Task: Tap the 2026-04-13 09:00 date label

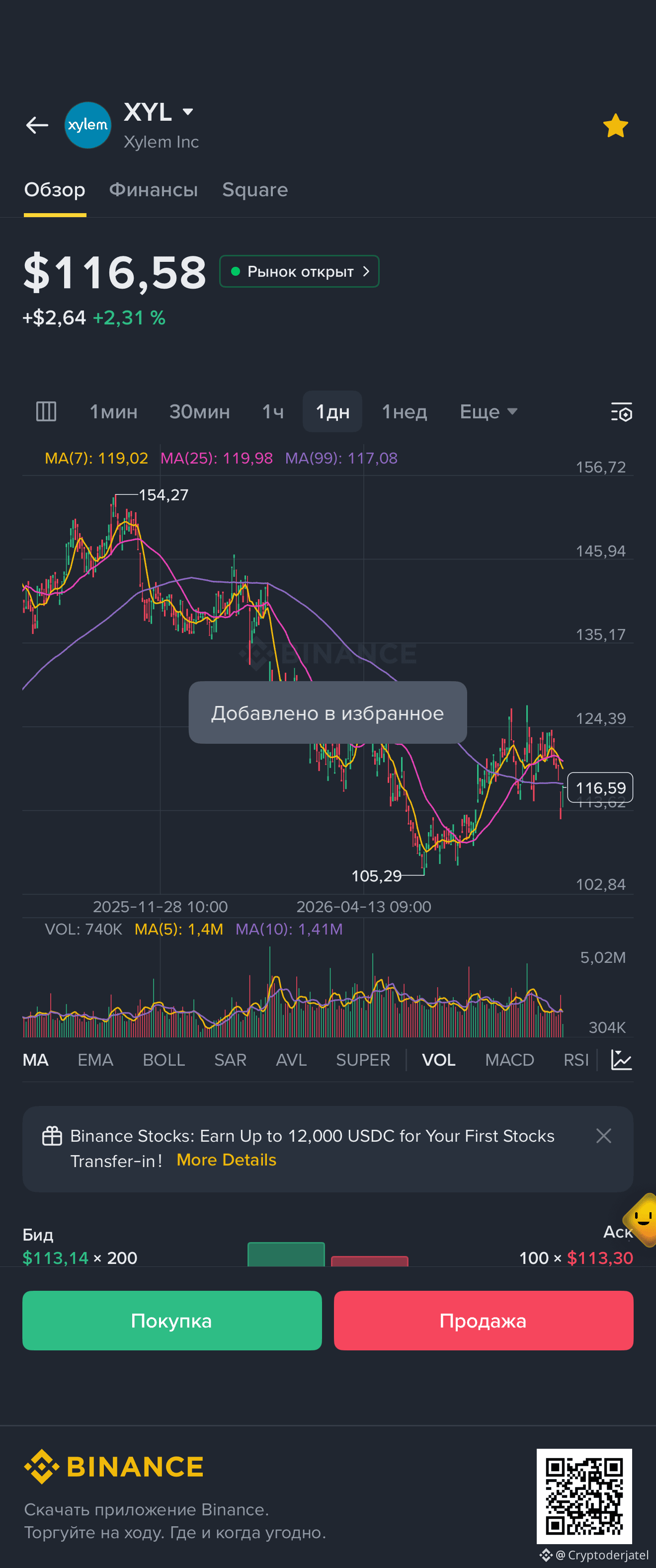Action: [364, 907]
